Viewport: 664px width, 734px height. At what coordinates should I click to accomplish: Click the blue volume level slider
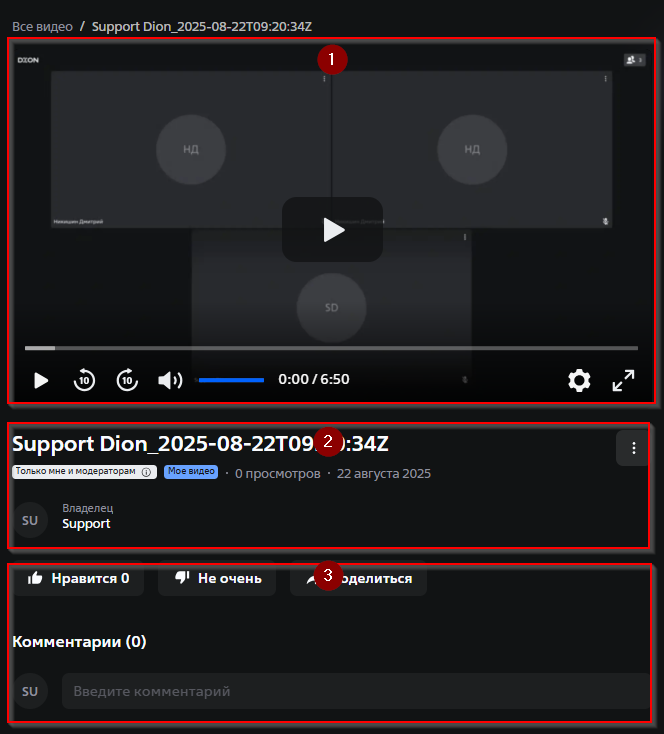pos(231,380)
